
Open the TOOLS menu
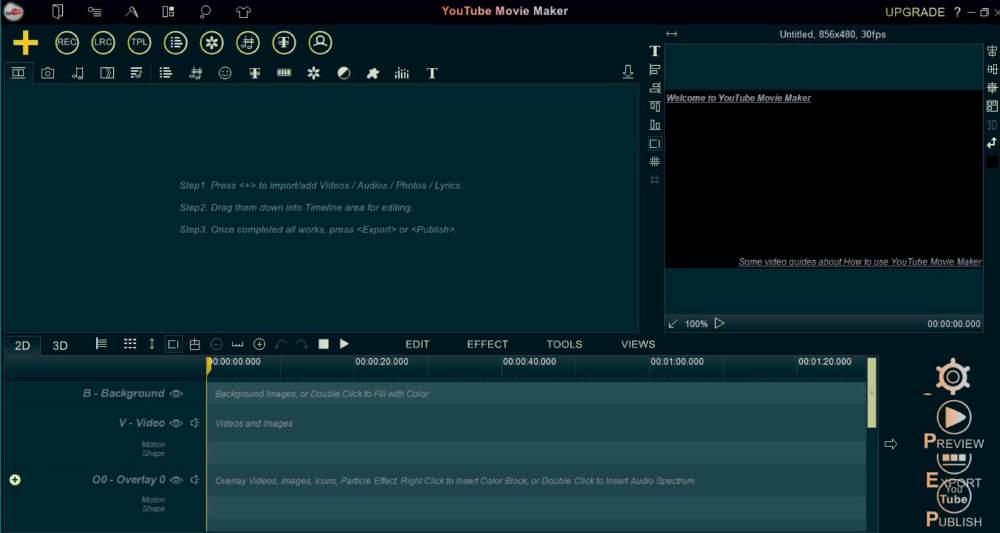pos(564,344)
